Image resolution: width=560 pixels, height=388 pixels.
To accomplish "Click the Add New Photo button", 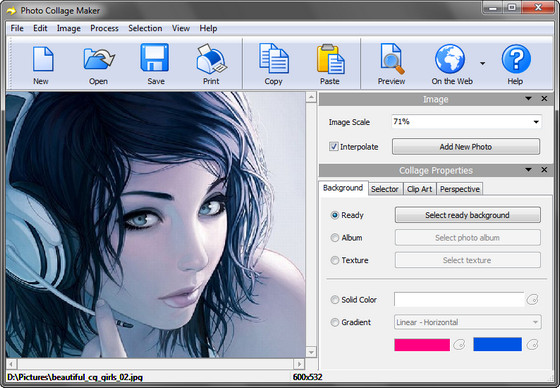I will coord(466,146).
